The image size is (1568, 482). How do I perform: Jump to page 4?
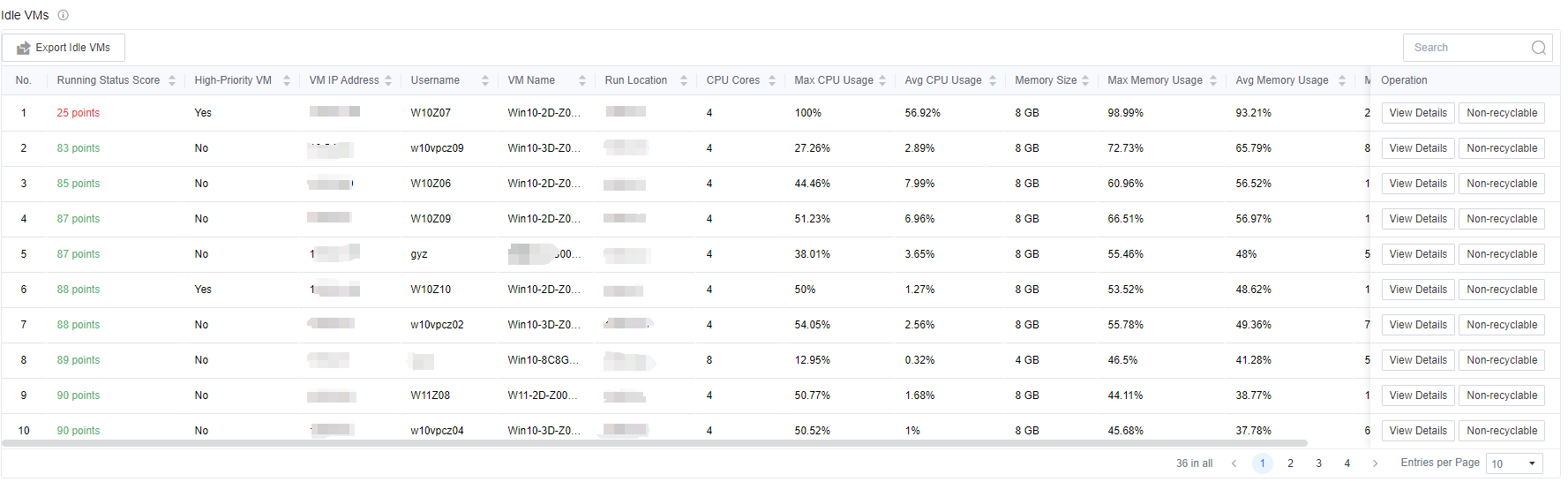coord(1347,463)
